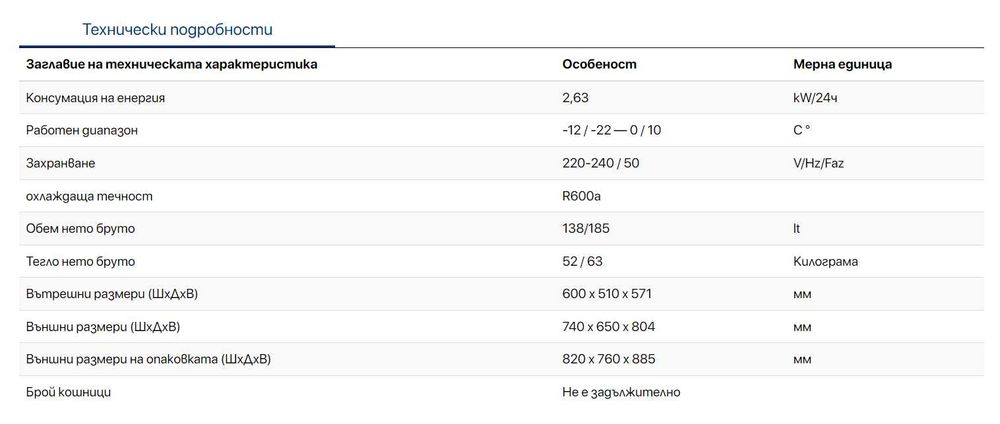Select the 820 x 760 x 885 packaging dimensions
The height and width of the screenshot is (424, 1000).
click(x=609, y=360)
